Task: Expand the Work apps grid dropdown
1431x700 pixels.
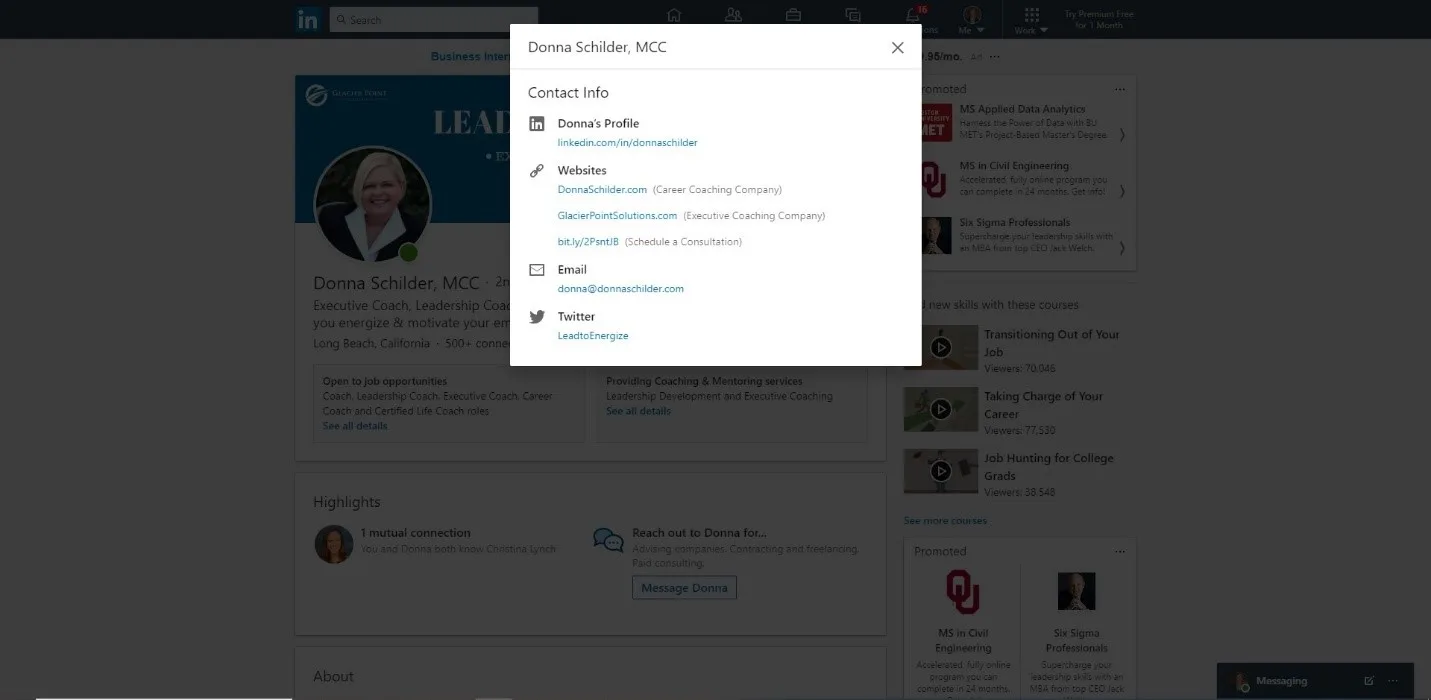Action: [x=1031, y=20]
